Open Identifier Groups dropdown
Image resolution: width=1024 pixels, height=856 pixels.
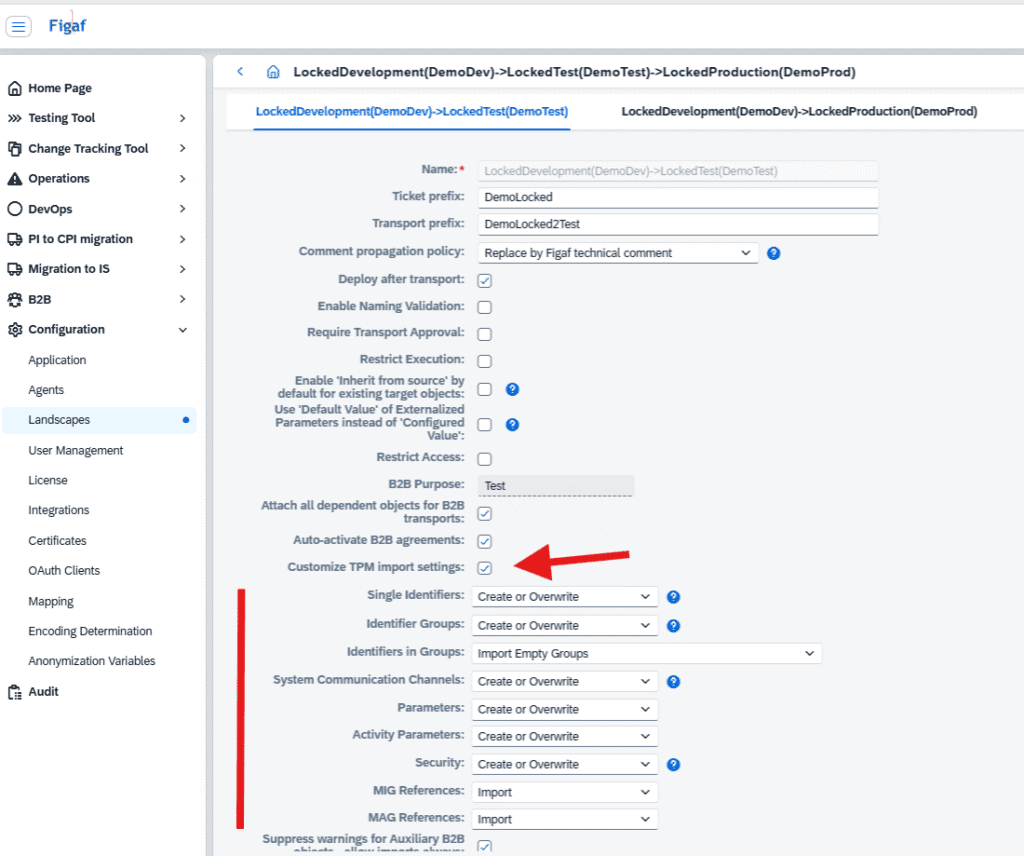coord(564,626)
